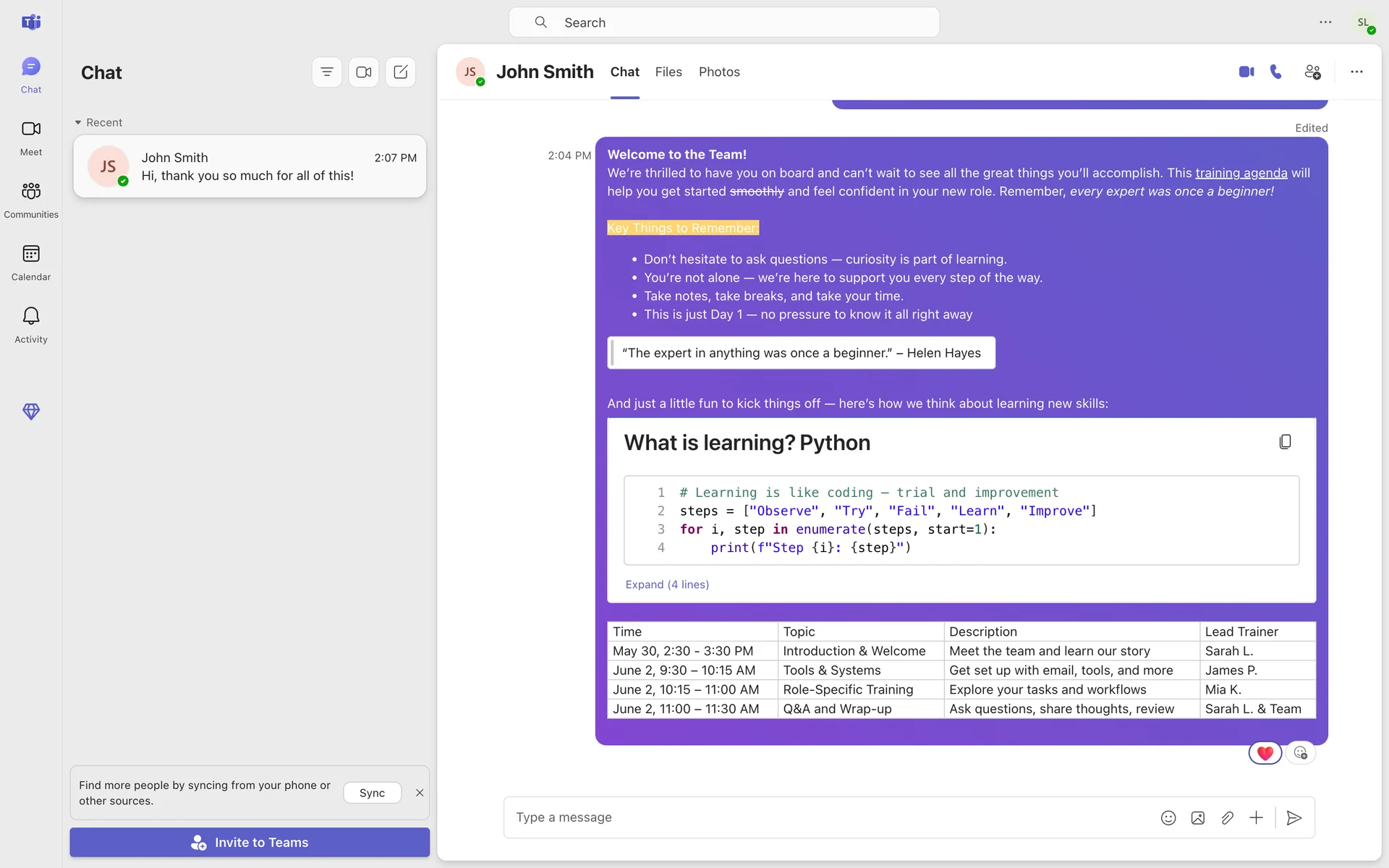
Task: Open the training agenda link
Action: point(1241,173)
